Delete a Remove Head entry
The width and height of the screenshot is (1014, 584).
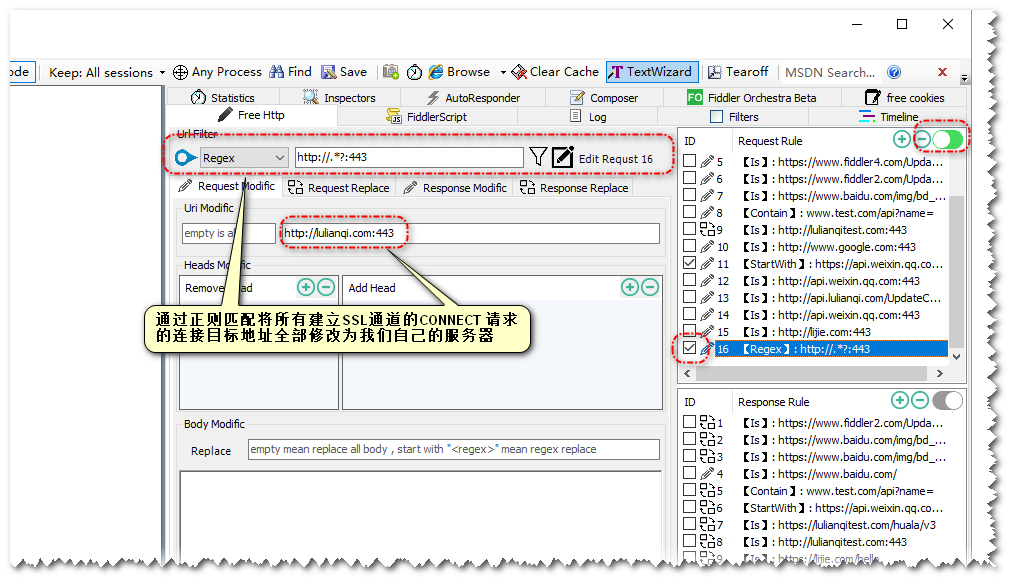pos(327,287)
